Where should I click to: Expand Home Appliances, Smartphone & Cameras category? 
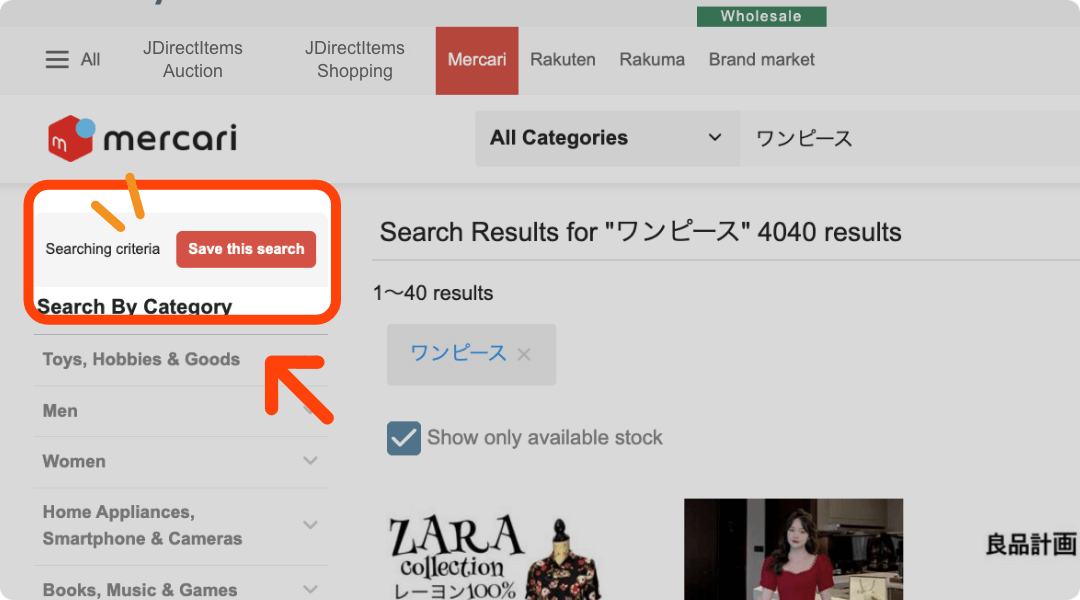coord(311,525)
